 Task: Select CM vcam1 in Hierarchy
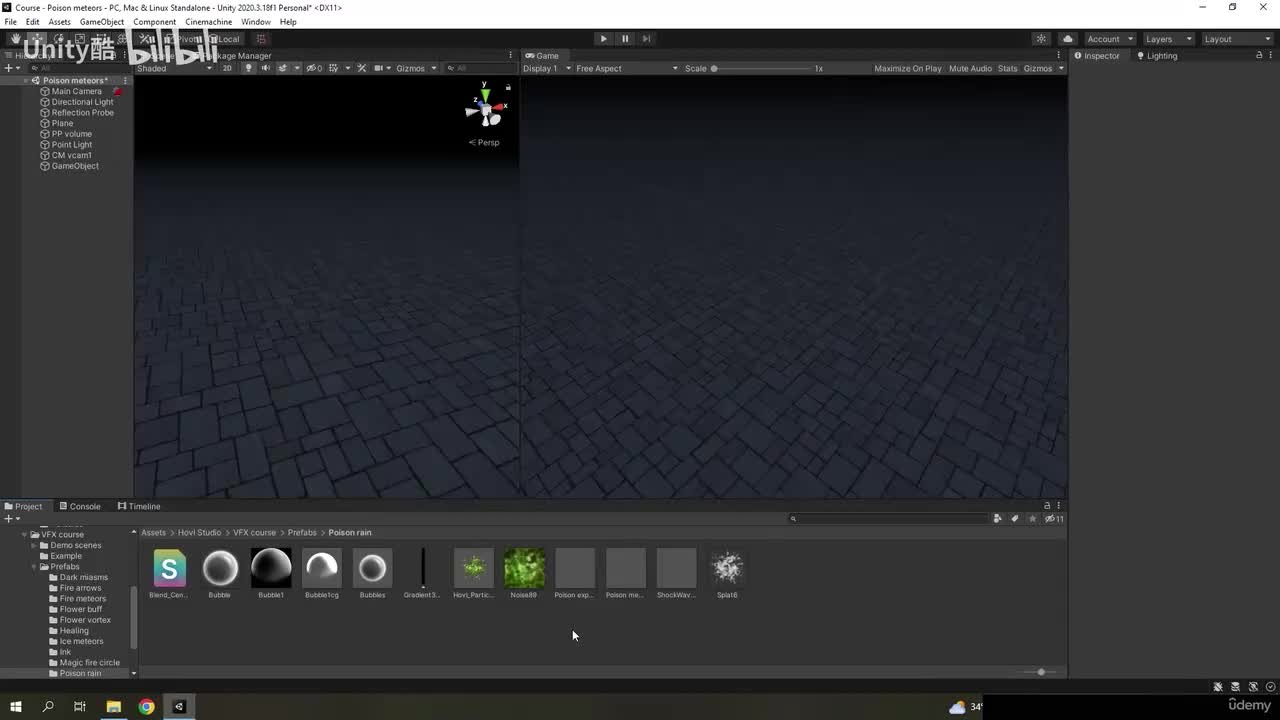(x=71, y=155)
